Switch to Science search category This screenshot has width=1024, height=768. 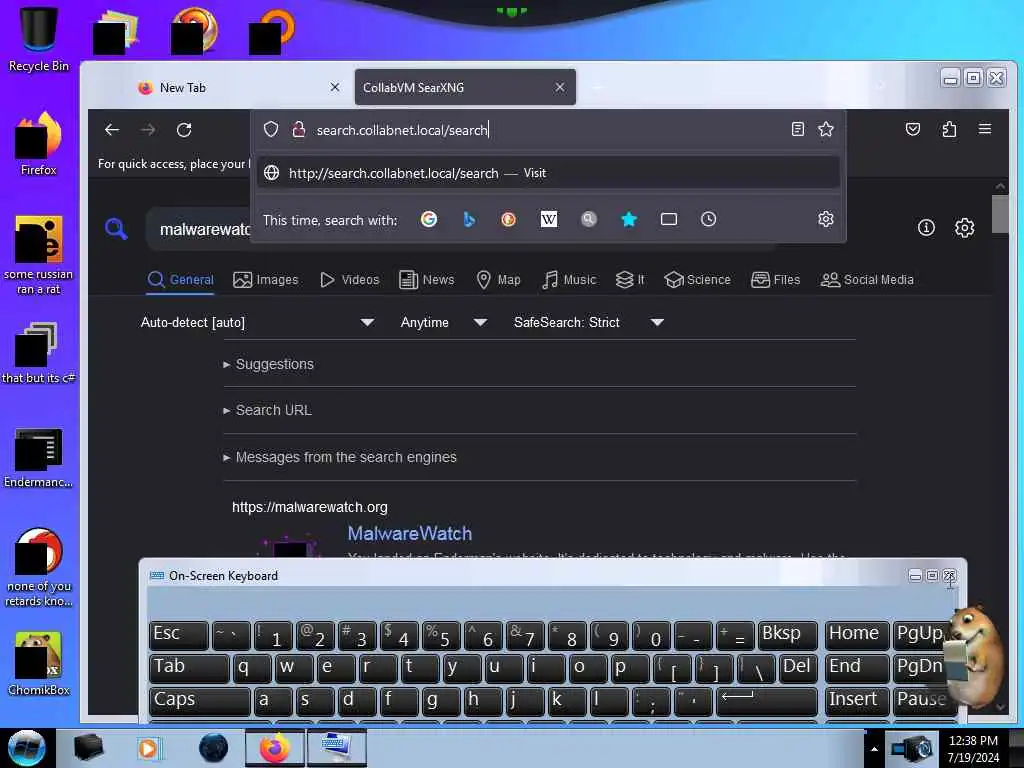(697, 280)
